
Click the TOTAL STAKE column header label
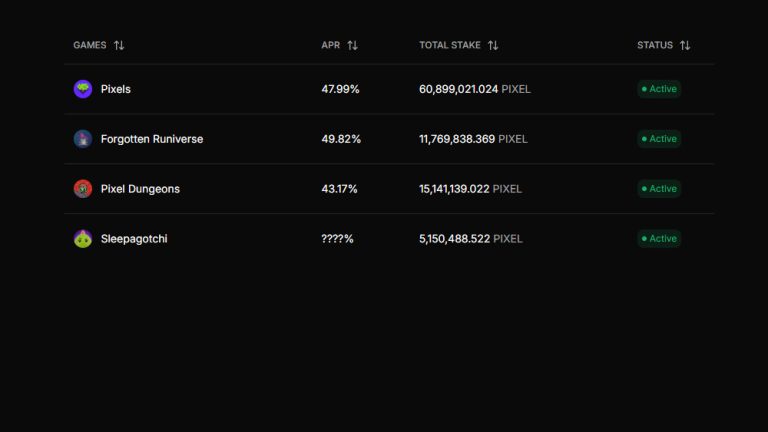click(450, 45)
